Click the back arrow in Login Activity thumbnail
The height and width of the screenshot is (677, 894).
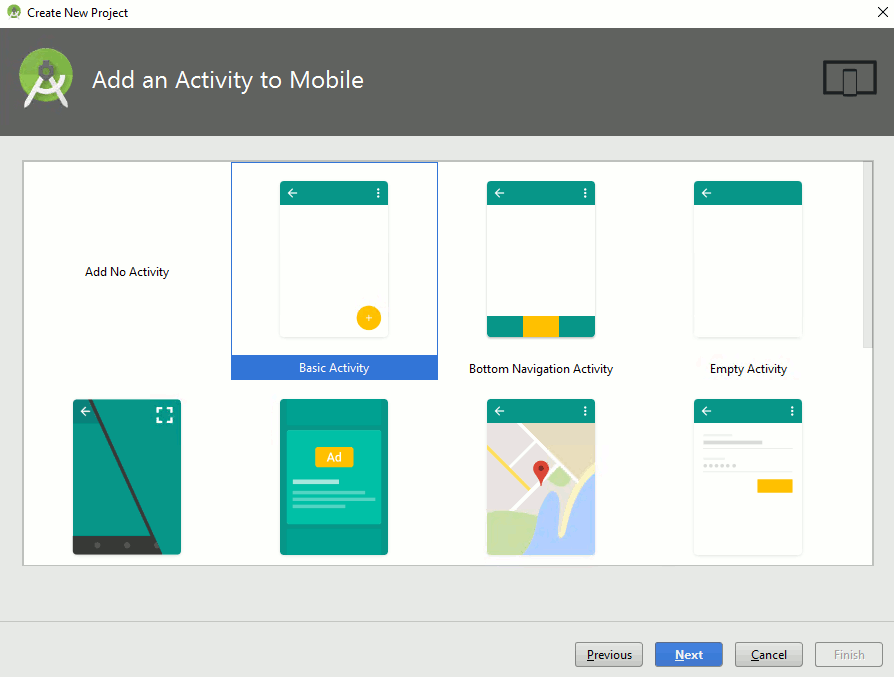click(706, 411)
